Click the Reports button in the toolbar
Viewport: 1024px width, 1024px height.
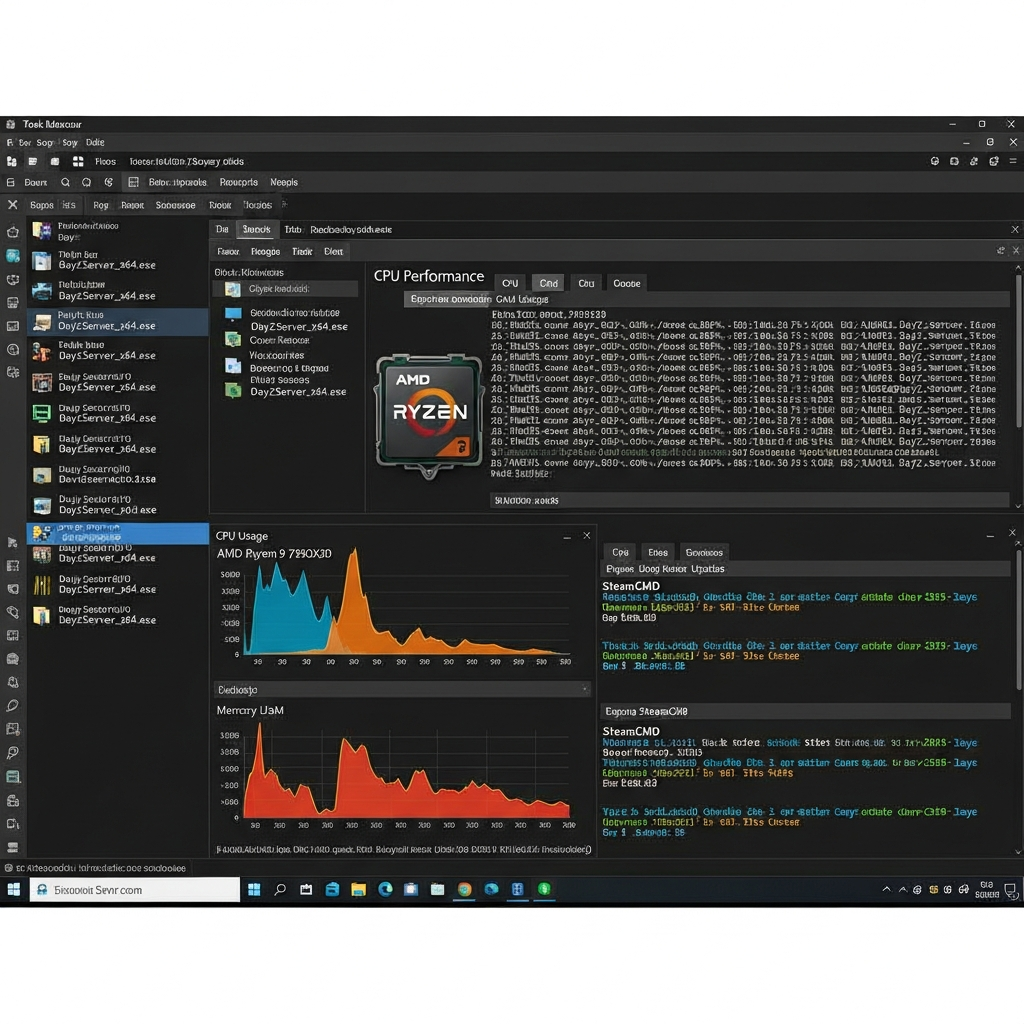pyautogui.click(x=240, y=182)
